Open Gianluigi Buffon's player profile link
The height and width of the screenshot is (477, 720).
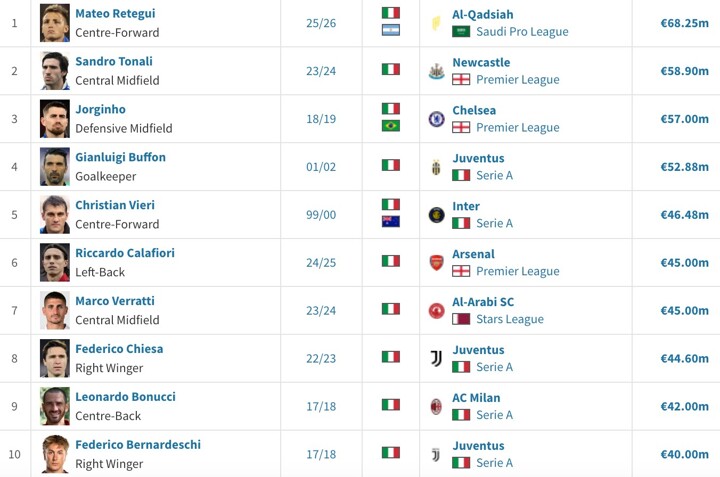pyautogui.click(x=120, y=157)
